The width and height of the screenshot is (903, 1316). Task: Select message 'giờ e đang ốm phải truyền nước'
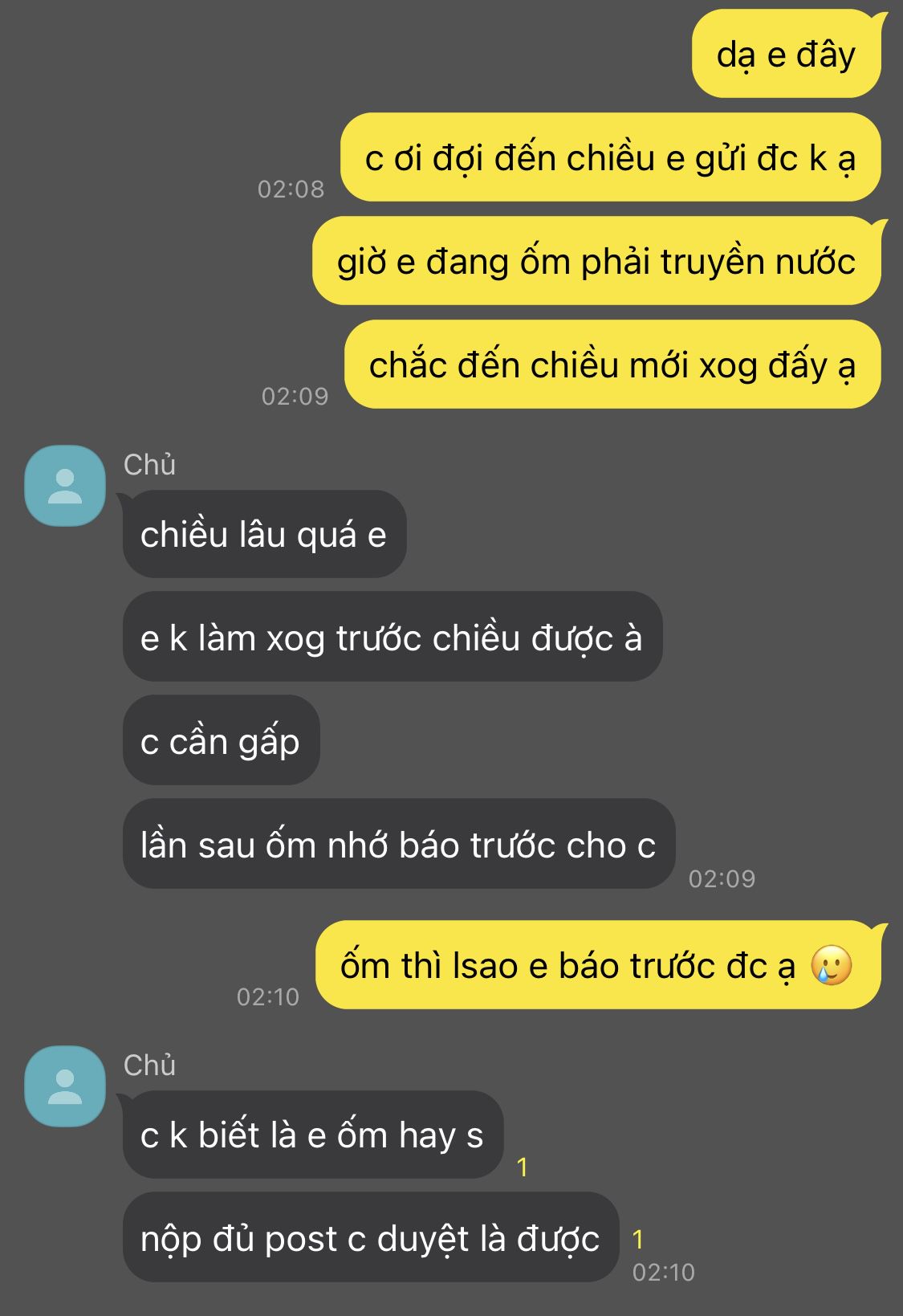click(596, 261)
